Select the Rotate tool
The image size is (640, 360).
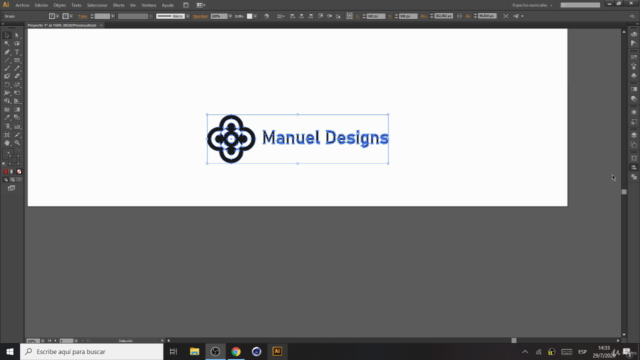7,85
